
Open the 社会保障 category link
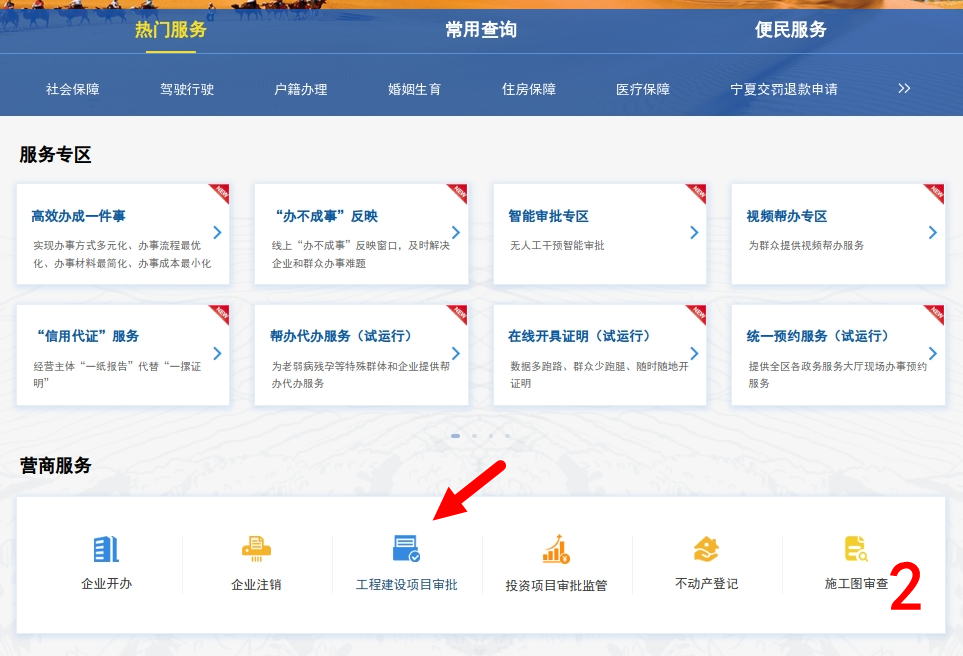click(x=73, y=89)
